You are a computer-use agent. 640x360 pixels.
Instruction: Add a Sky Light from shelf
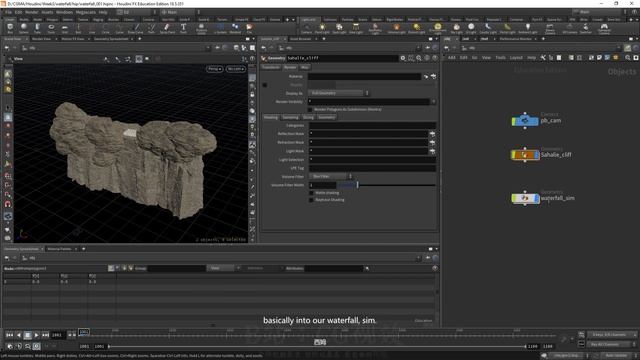(457, 28)
